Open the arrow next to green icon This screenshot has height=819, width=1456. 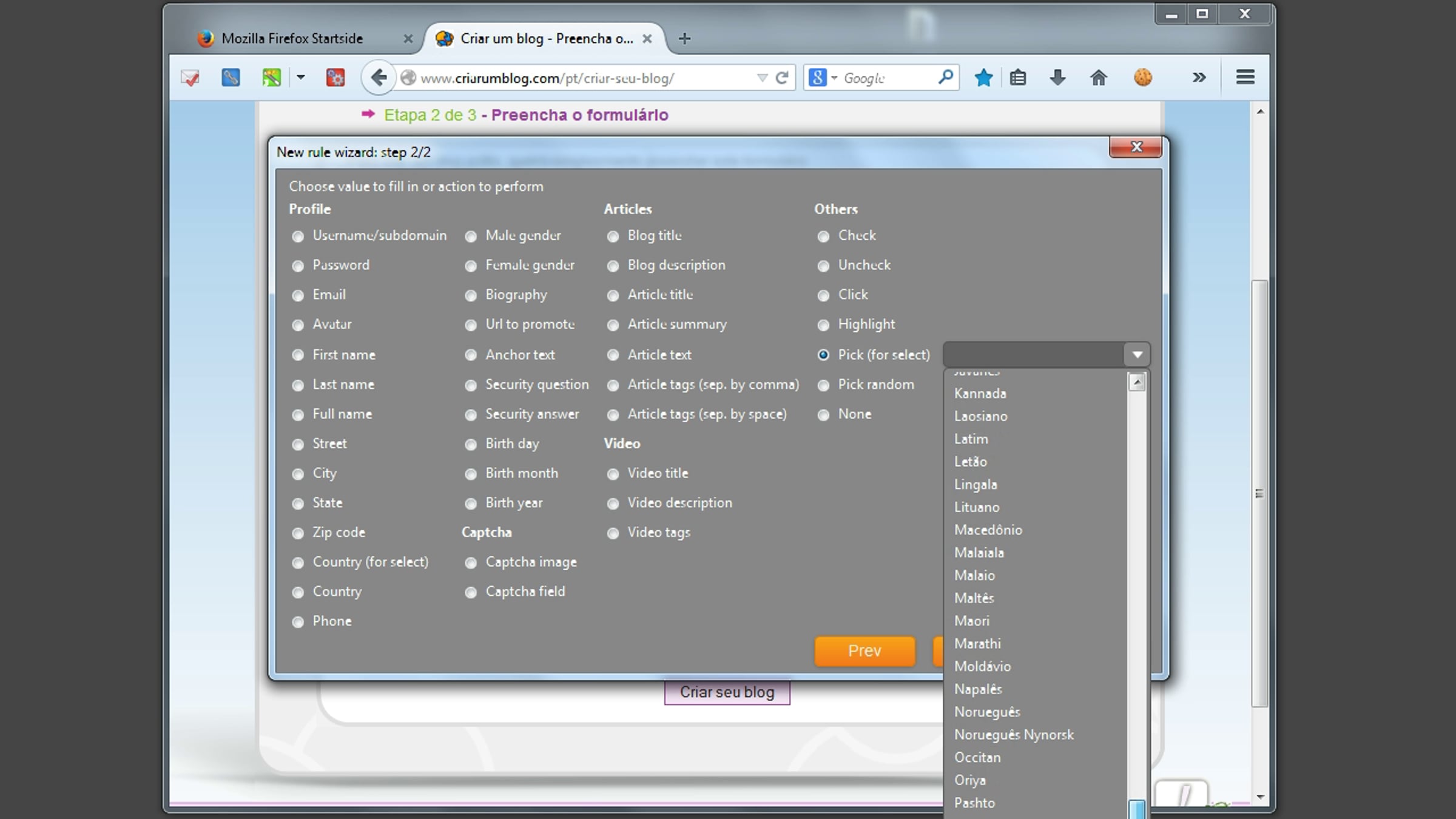coord(301,78)
